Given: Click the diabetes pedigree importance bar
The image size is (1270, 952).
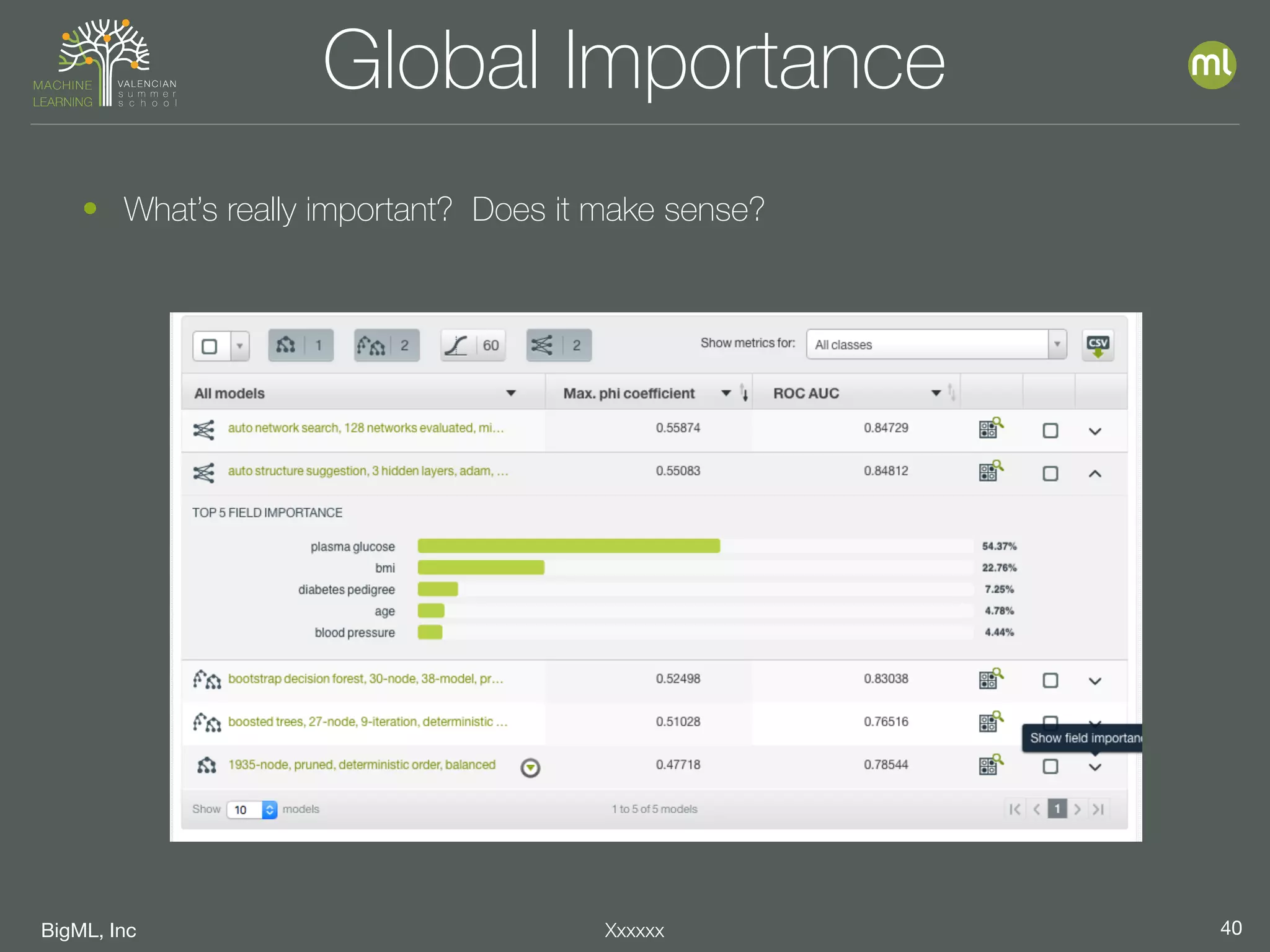Looking at the screenshot, I should [438, 589].
